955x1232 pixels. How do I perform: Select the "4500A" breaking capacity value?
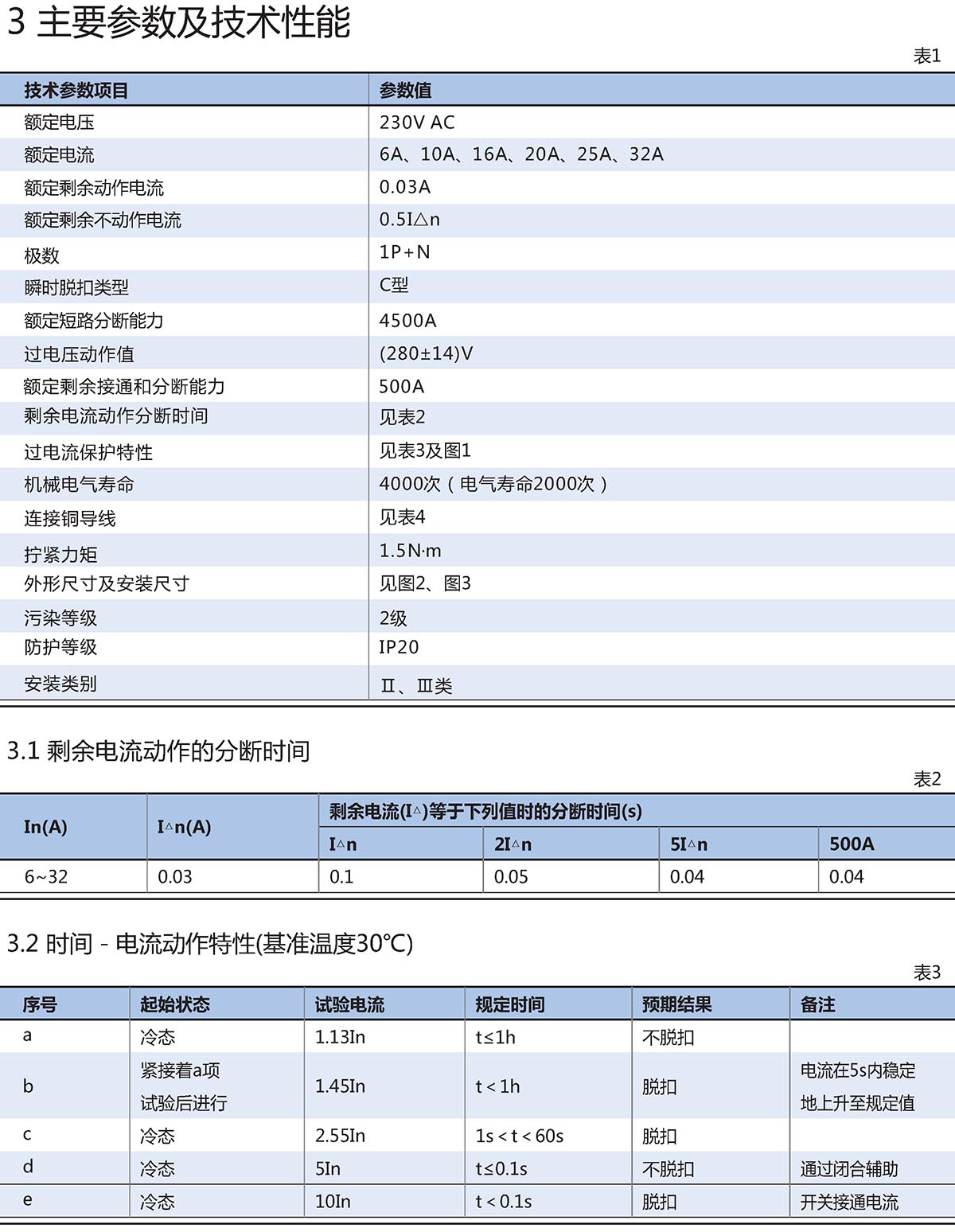click(x=407, y=321)
